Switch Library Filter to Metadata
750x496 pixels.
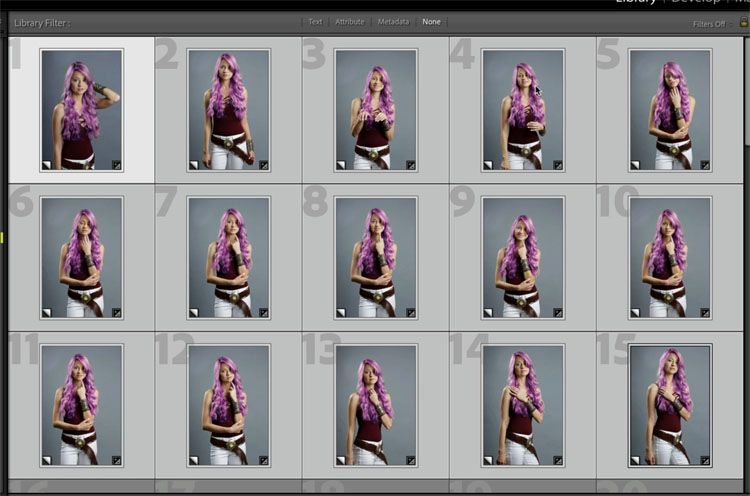pyautogui.click(x=393, y=22)
